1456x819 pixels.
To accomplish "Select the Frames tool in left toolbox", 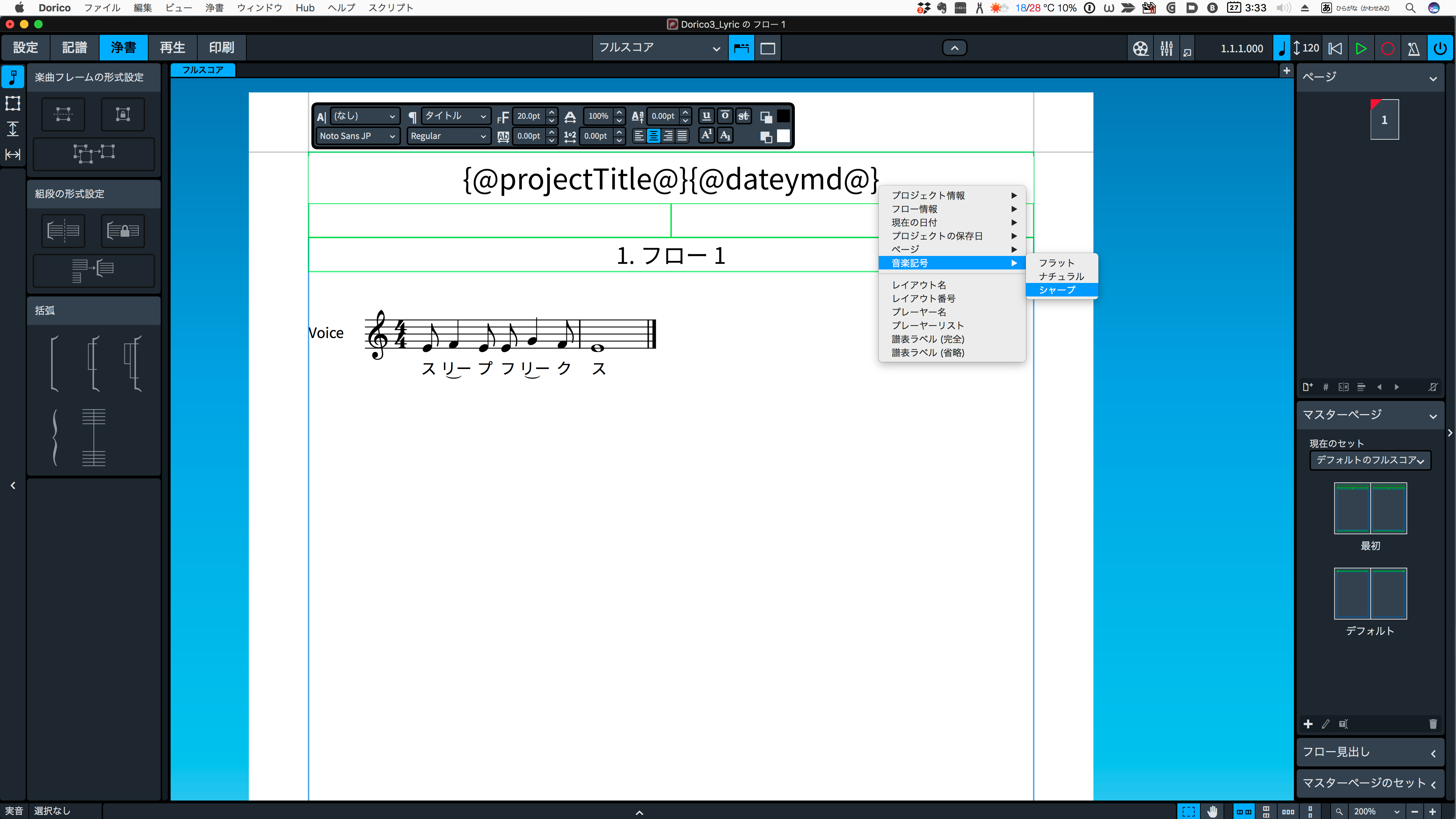I will (12, 103).
